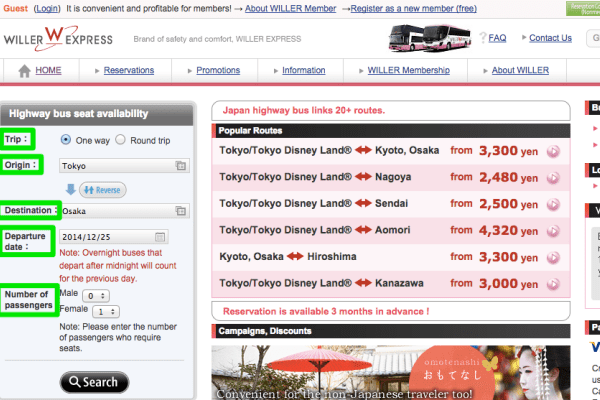This screenshot has height=400, width=600.
Task: Click the Departure date input field
Action: click(x=105, y=237)
